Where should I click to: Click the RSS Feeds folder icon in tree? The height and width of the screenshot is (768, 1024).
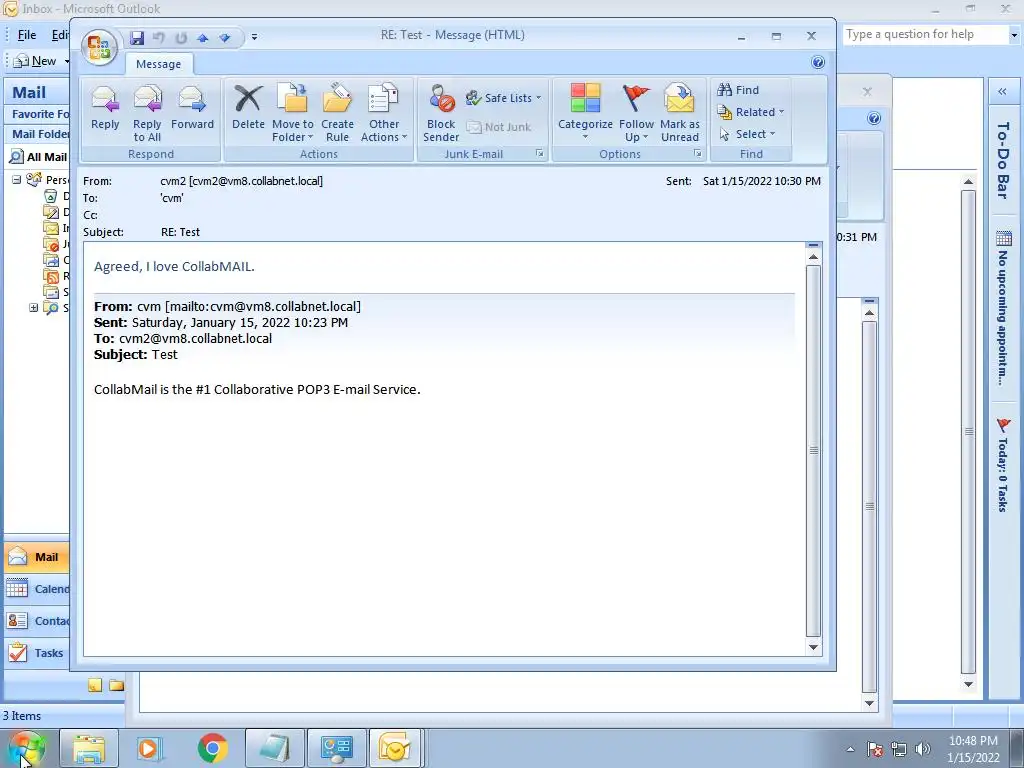coord(51,276)
